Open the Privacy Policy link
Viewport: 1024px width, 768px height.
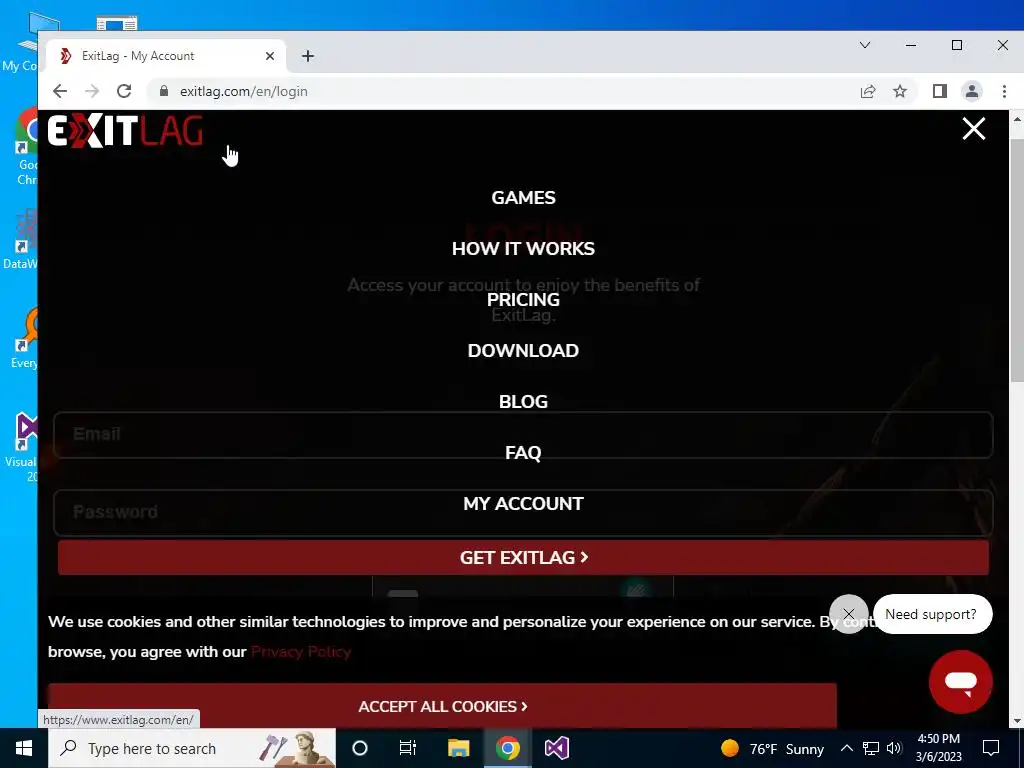[300, 652]
